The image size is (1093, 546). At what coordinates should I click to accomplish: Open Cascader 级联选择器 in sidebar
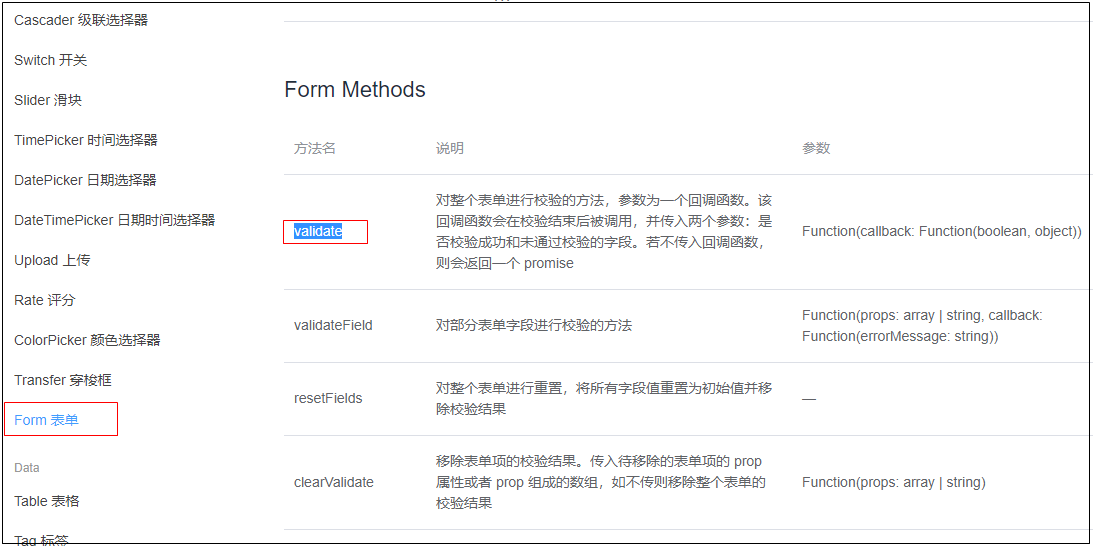pos(81,20)
